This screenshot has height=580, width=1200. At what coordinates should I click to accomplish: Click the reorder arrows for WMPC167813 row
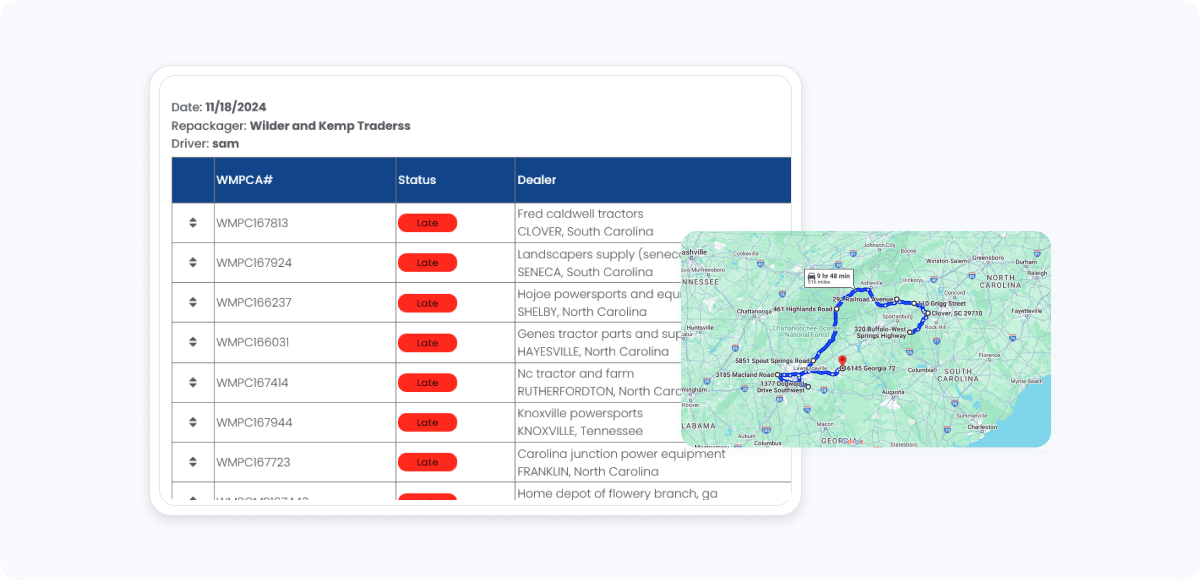click(193, 223)
